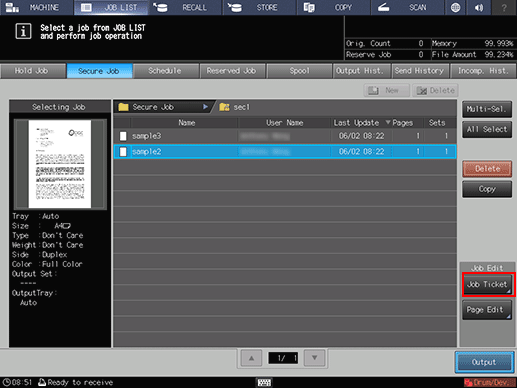Select the Secure Job tab
The image size is (517, 388).
99,71
